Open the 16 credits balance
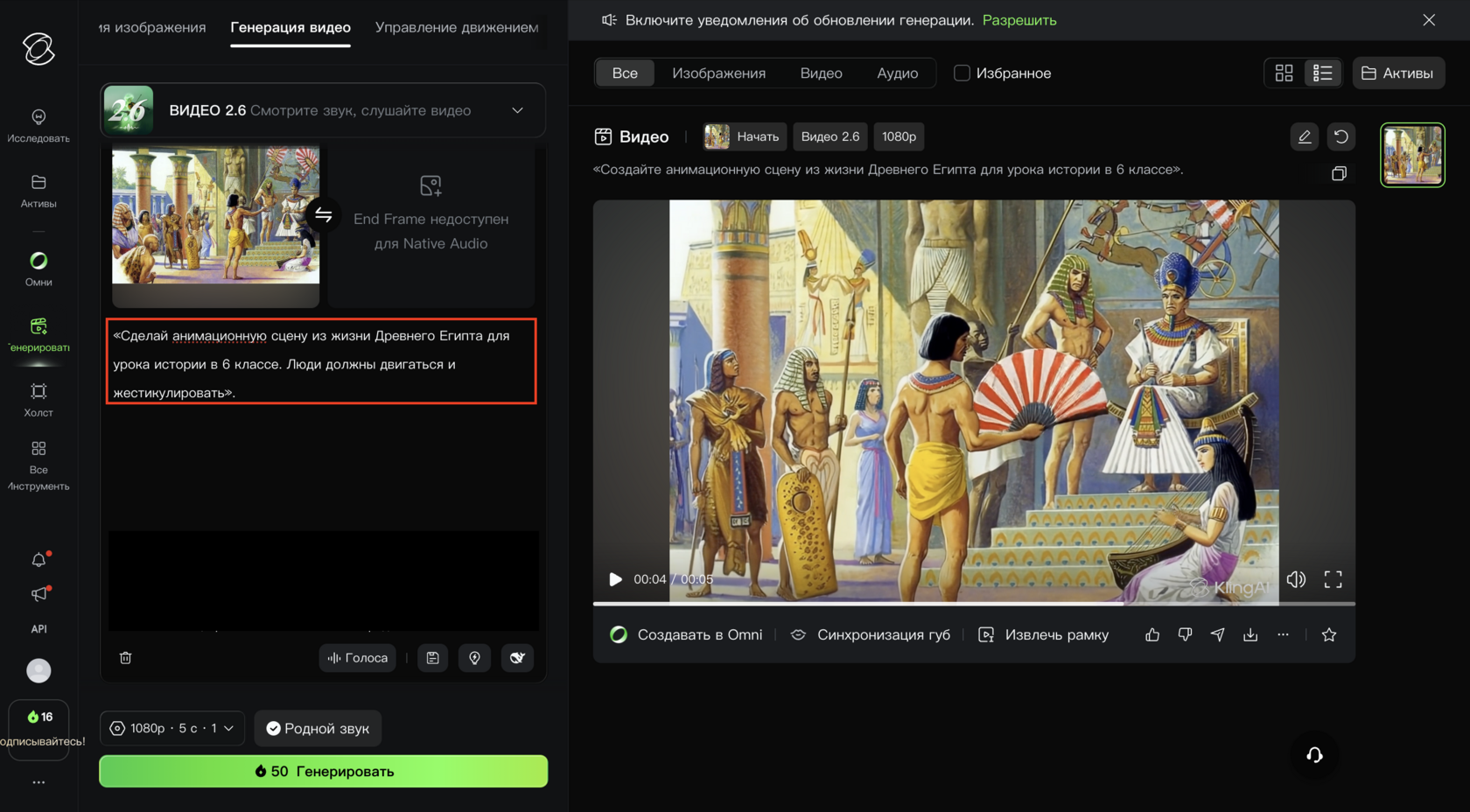1470x812 pixels. click(39, 717)
